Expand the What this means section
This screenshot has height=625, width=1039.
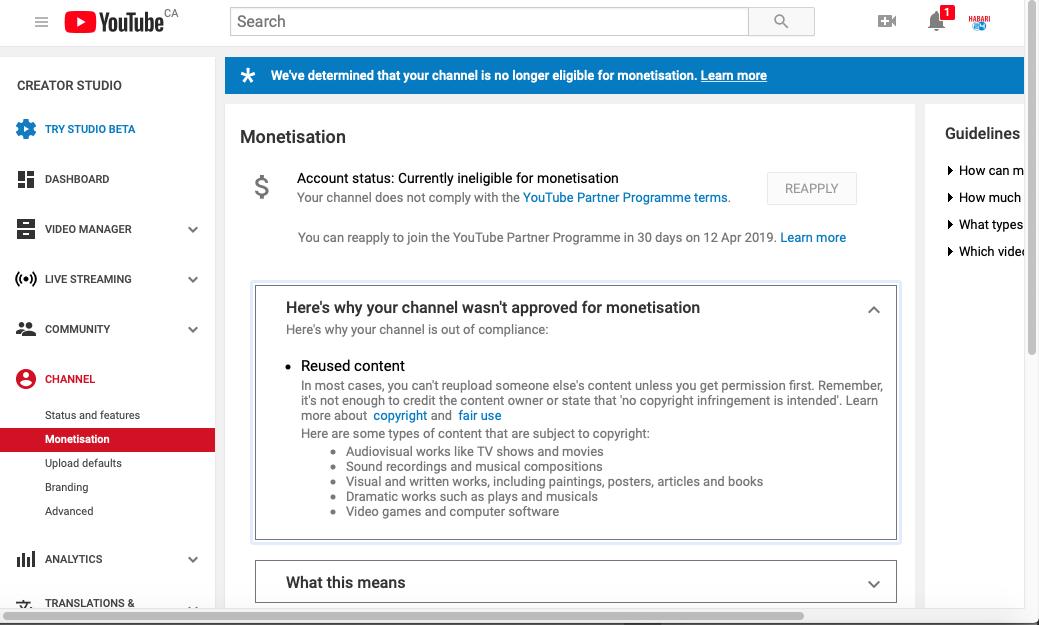[x=874, y=584]
